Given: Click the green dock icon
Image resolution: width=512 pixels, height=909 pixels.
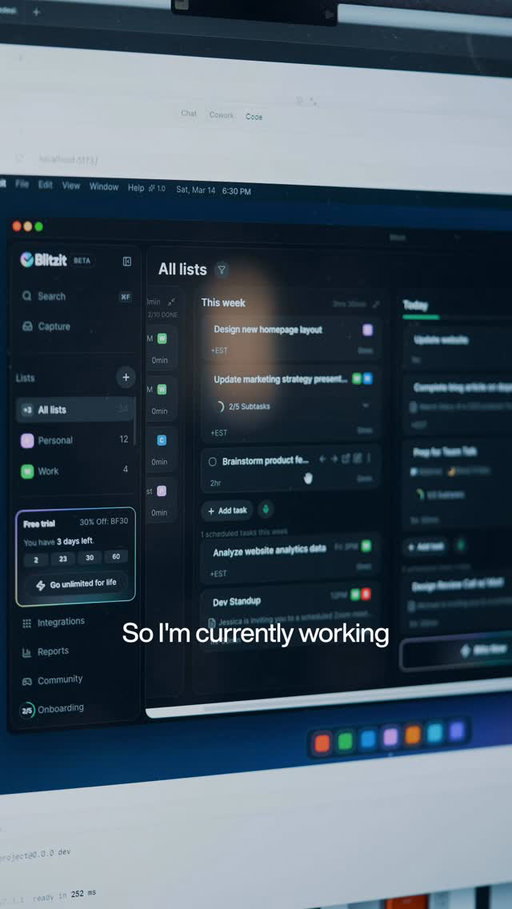Looking at the screenshot, I should coord(345,741).
